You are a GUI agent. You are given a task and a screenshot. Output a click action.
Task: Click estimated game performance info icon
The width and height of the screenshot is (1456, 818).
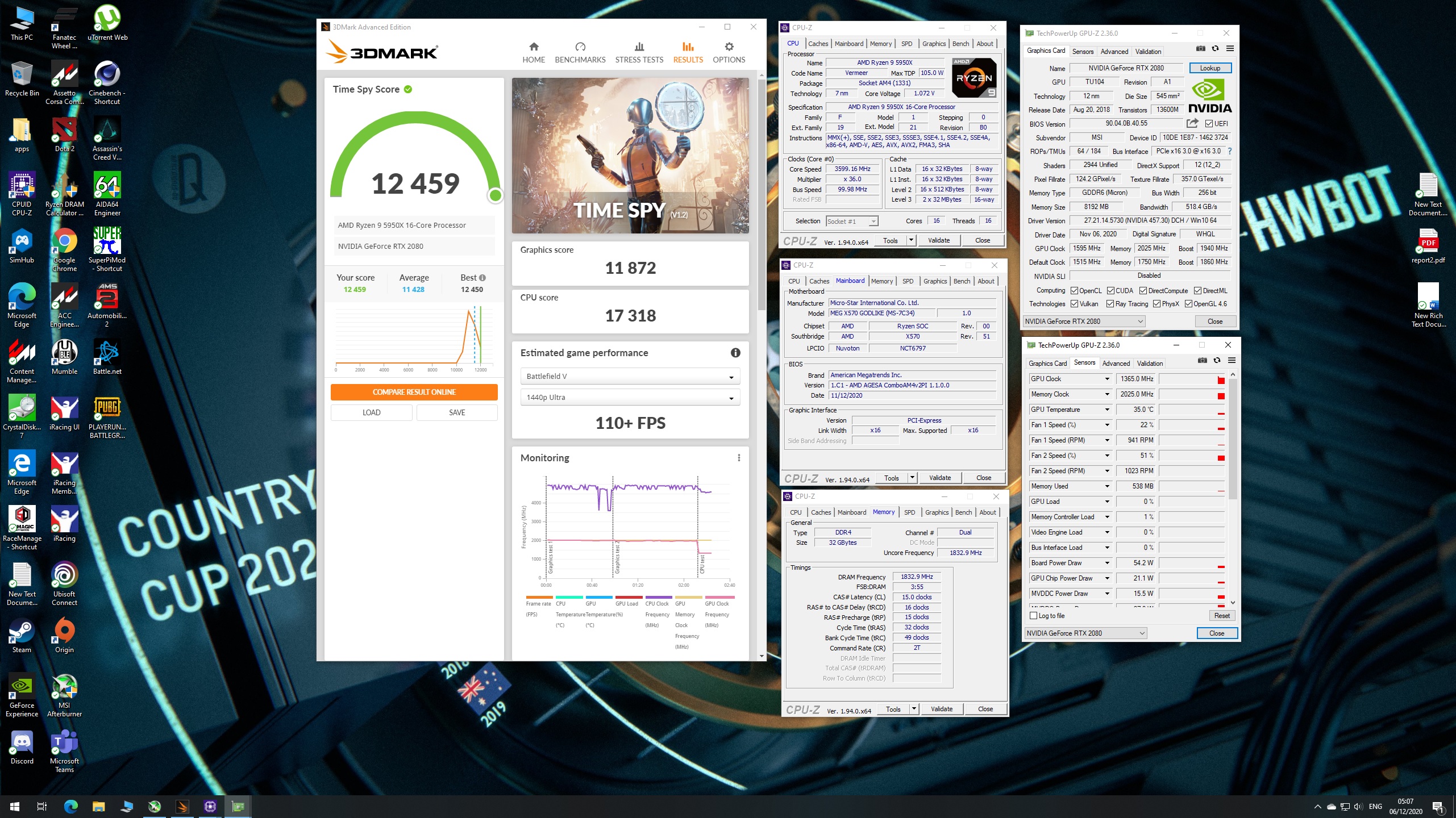[735, 353]
